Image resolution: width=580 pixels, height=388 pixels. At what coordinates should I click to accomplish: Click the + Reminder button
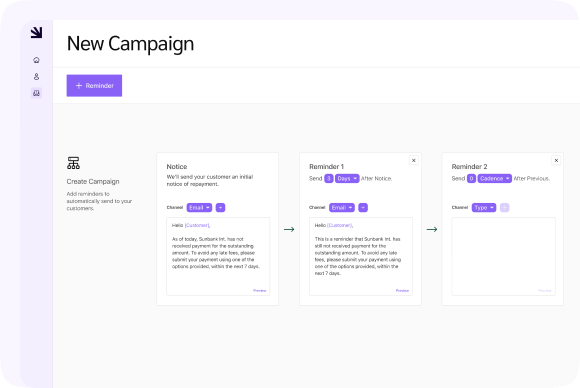94,85
